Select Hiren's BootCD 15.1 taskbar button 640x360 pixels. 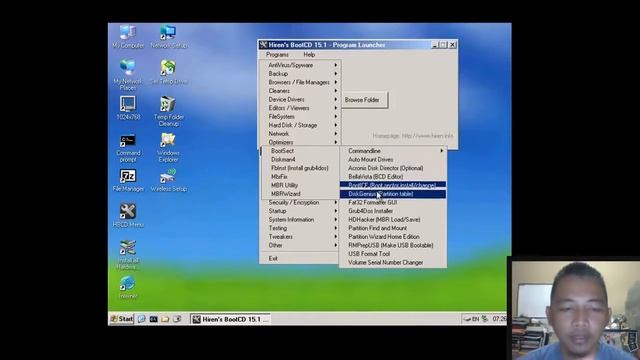click(230, 319)
